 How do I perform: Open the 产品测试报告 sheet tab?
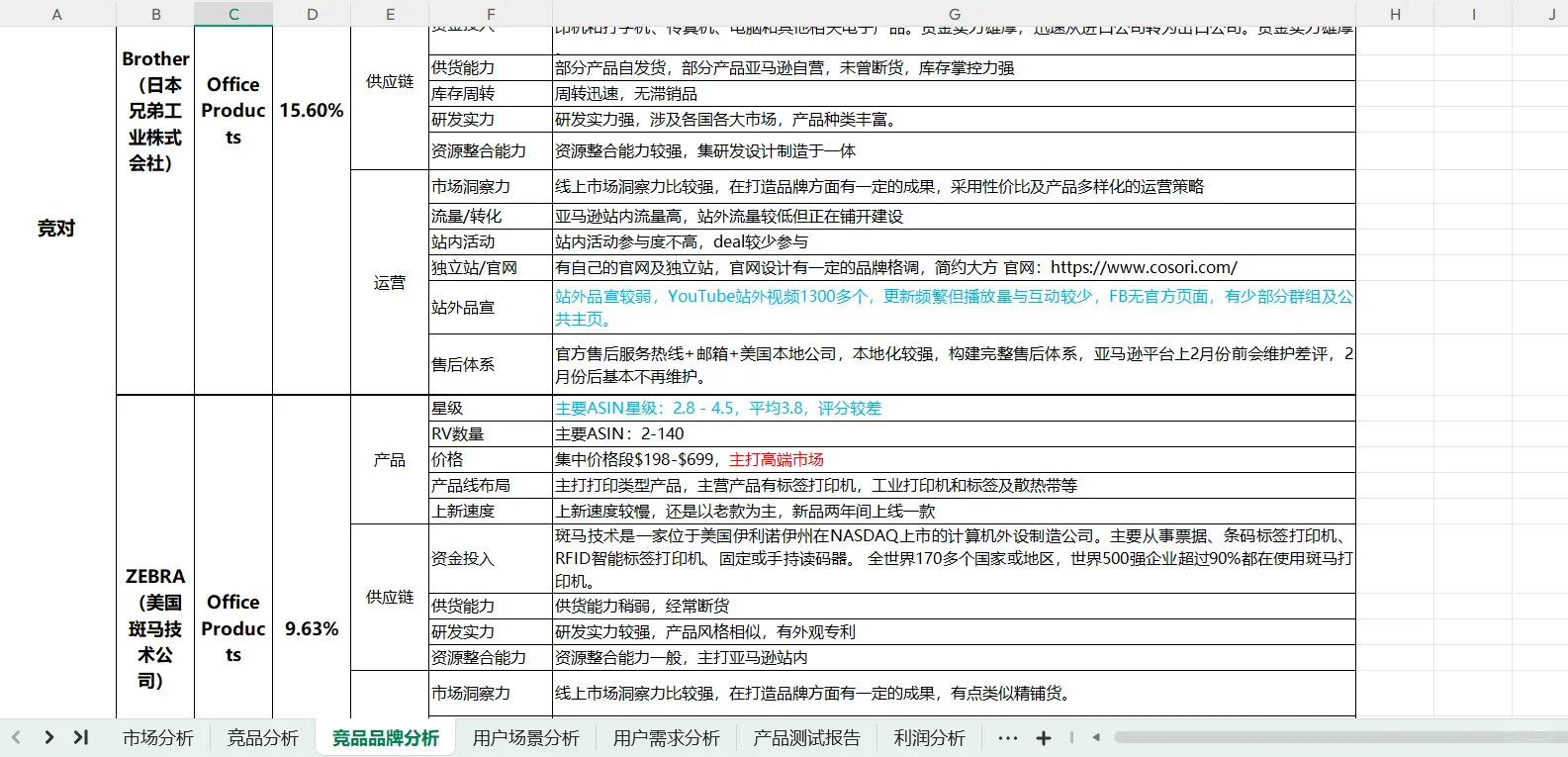tap(807, 738)
